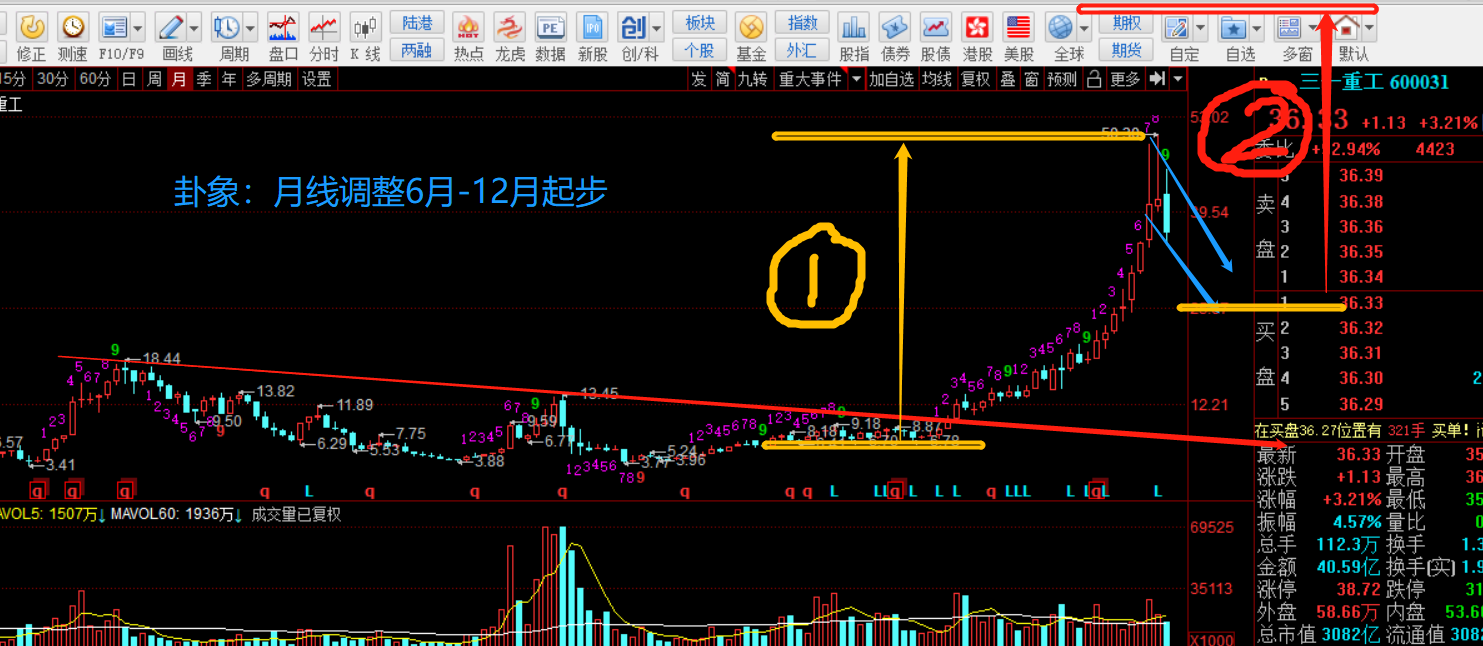Viewport: 1483px width, 646px height.
Task: Toggle the chart lock icon
Action: coord(1095,79)
